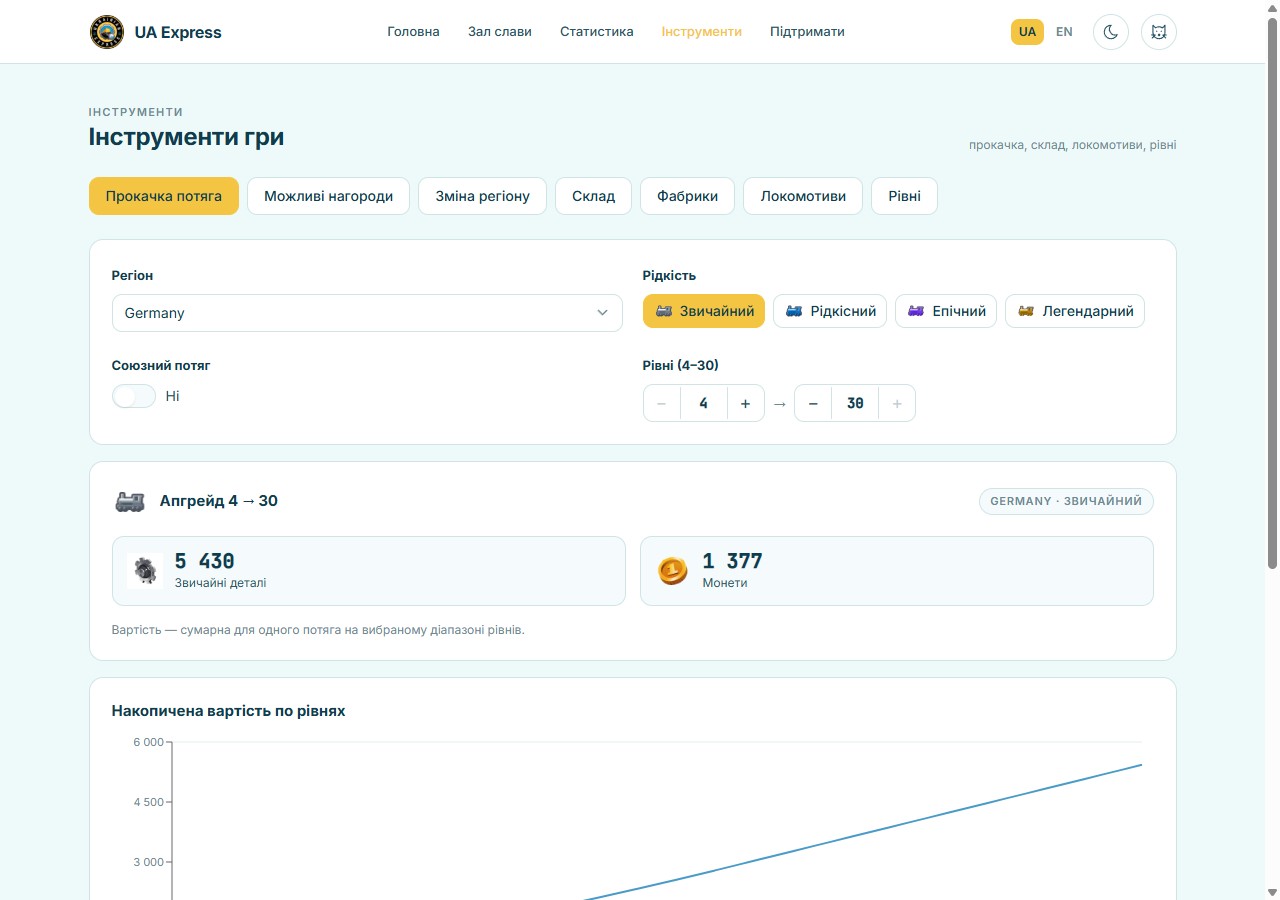Click the Апгрейд 4 → 30 title
1280x900 pixels.
click(x=219, y=501)
